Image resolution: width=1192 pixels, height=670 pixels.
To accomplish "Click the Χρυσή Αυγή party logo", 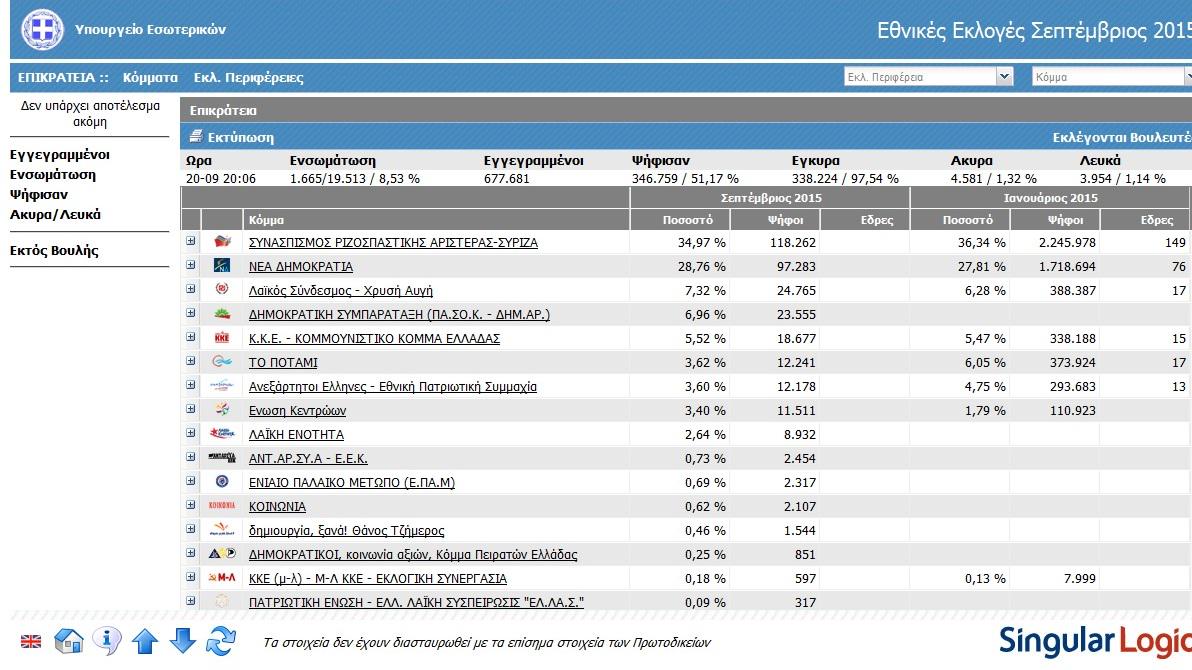I will tap(222, 289).
